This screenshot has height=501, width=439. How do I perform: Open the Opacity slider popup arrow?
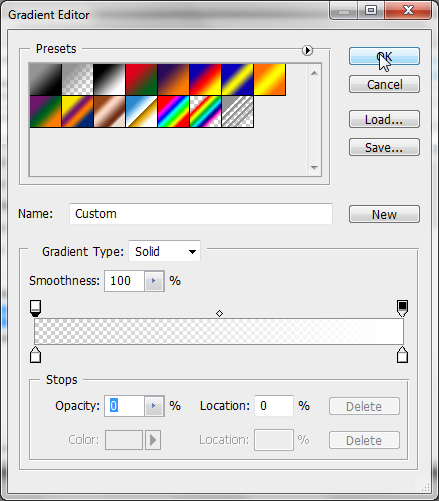tap(154, 406)
